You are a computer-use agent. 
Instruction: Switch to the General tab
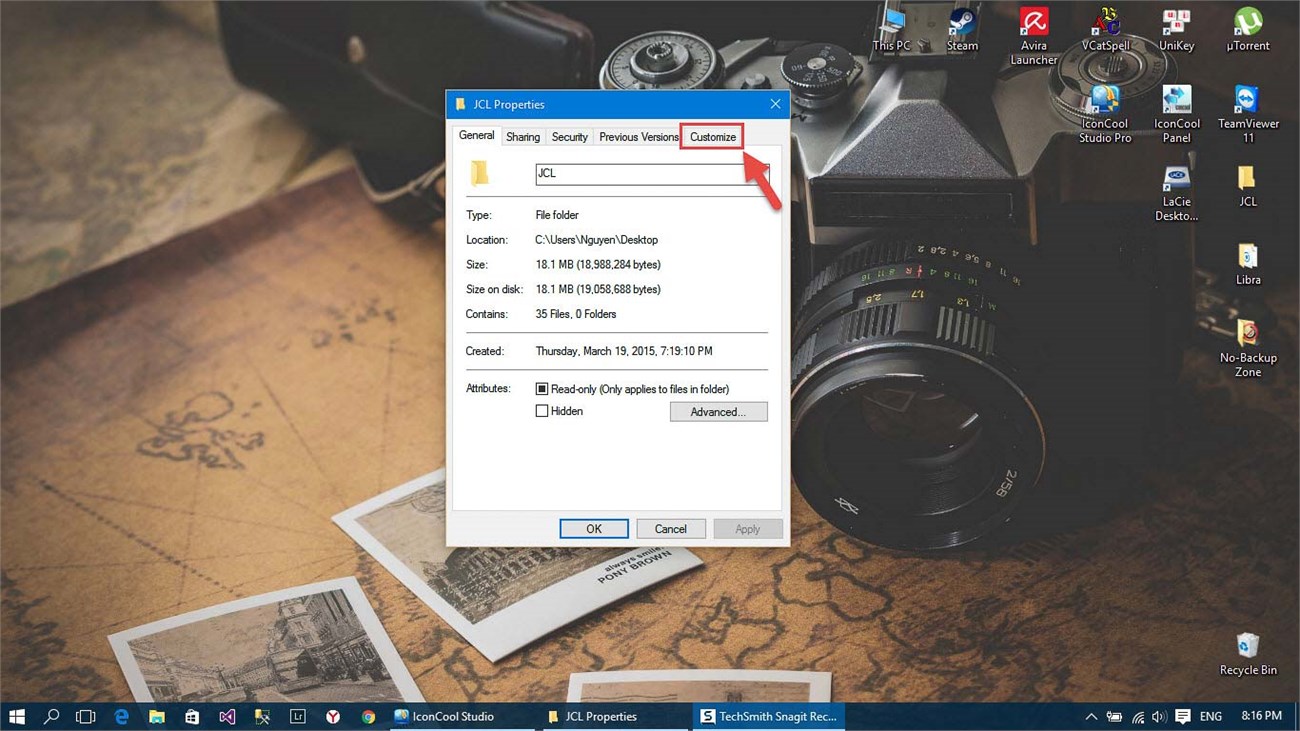coord(476,136)
